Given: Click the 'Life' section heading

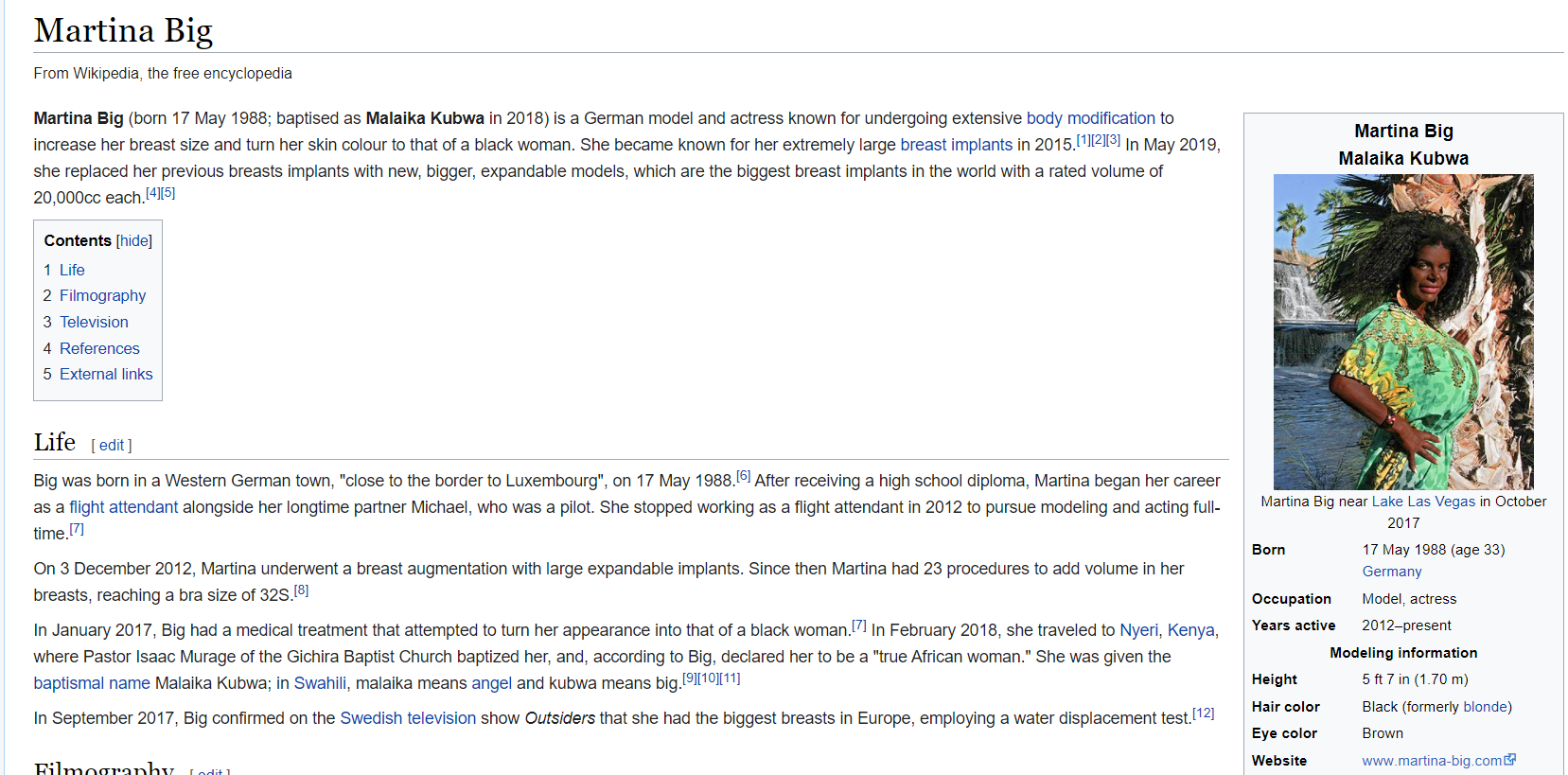Looking at the screenshot, I should point(55,442).
